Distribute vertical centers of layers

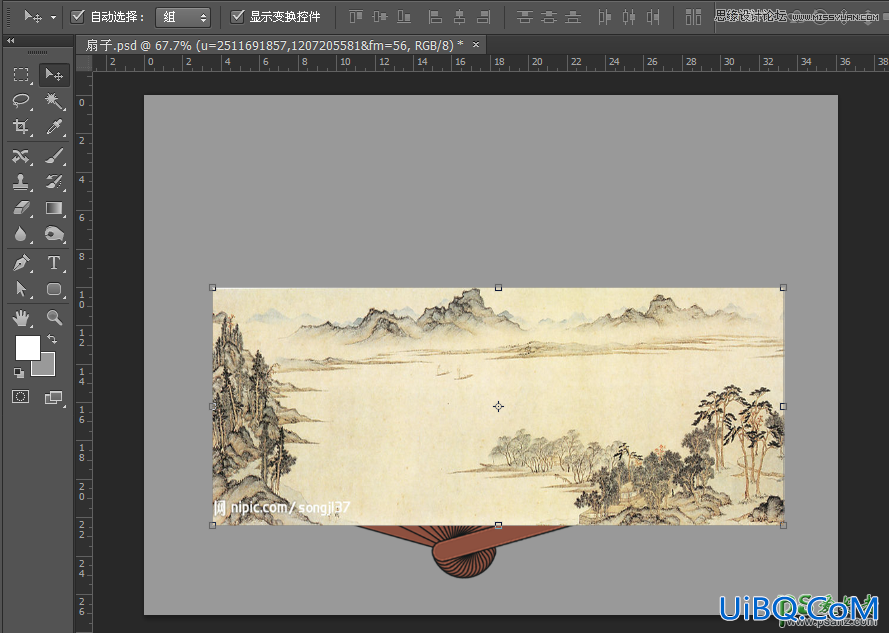[x=549, y=17]
